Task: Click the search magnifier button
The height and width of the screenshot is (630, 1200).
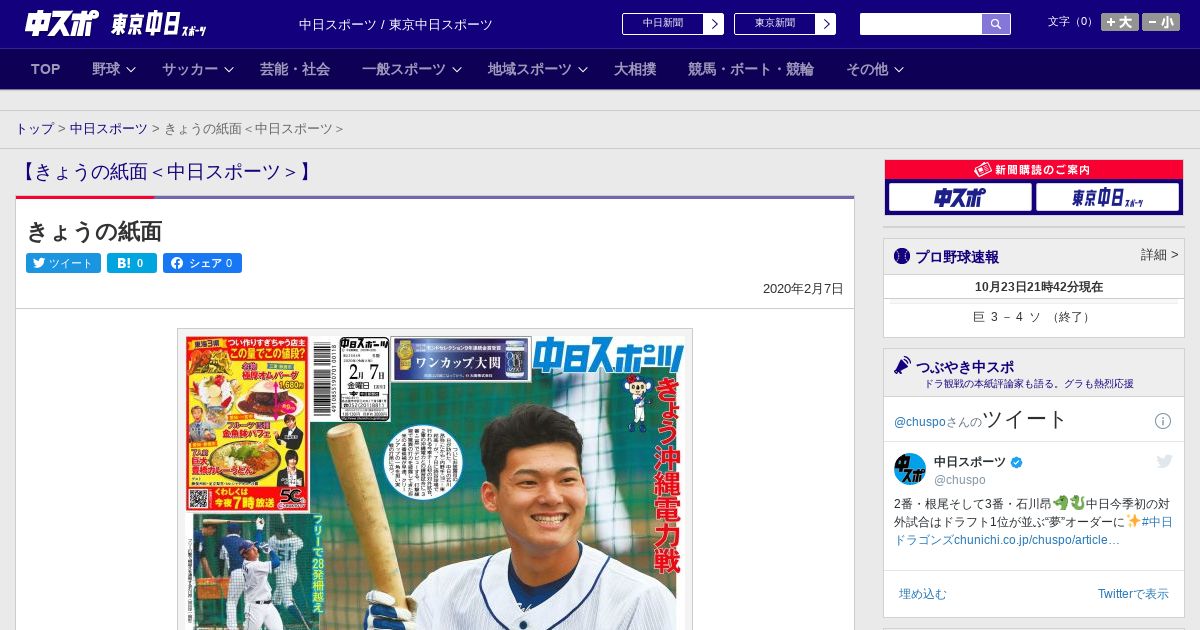Action: [x=996, y=24]
